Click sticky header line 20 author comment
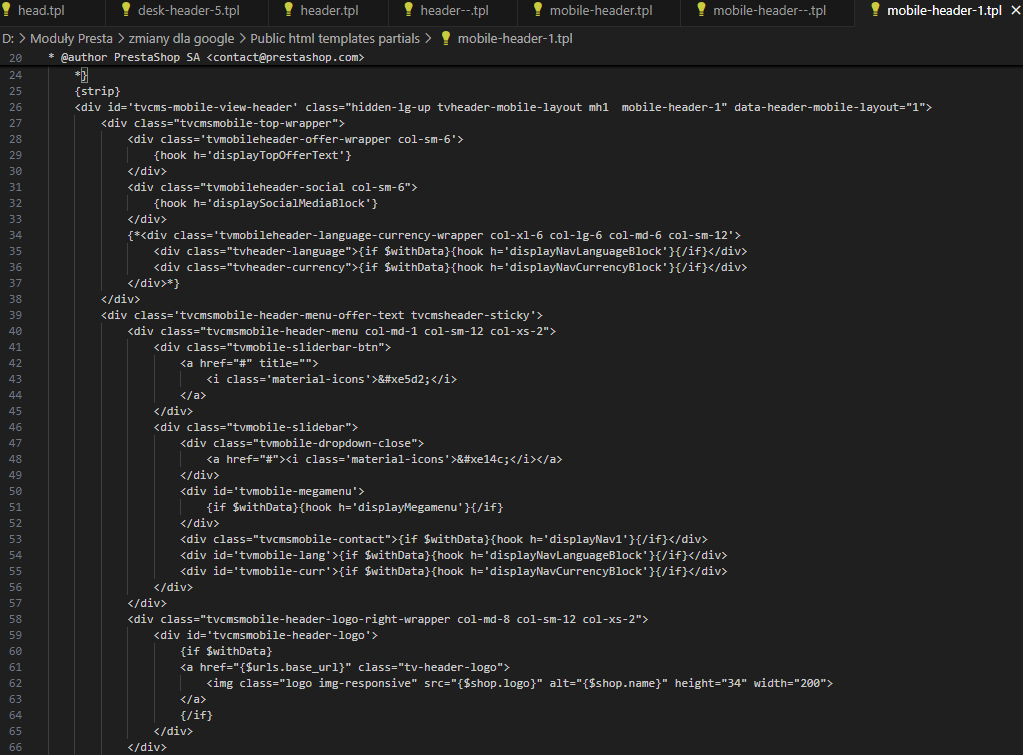This screenshot has height=755, width=1023. (206, 57)
